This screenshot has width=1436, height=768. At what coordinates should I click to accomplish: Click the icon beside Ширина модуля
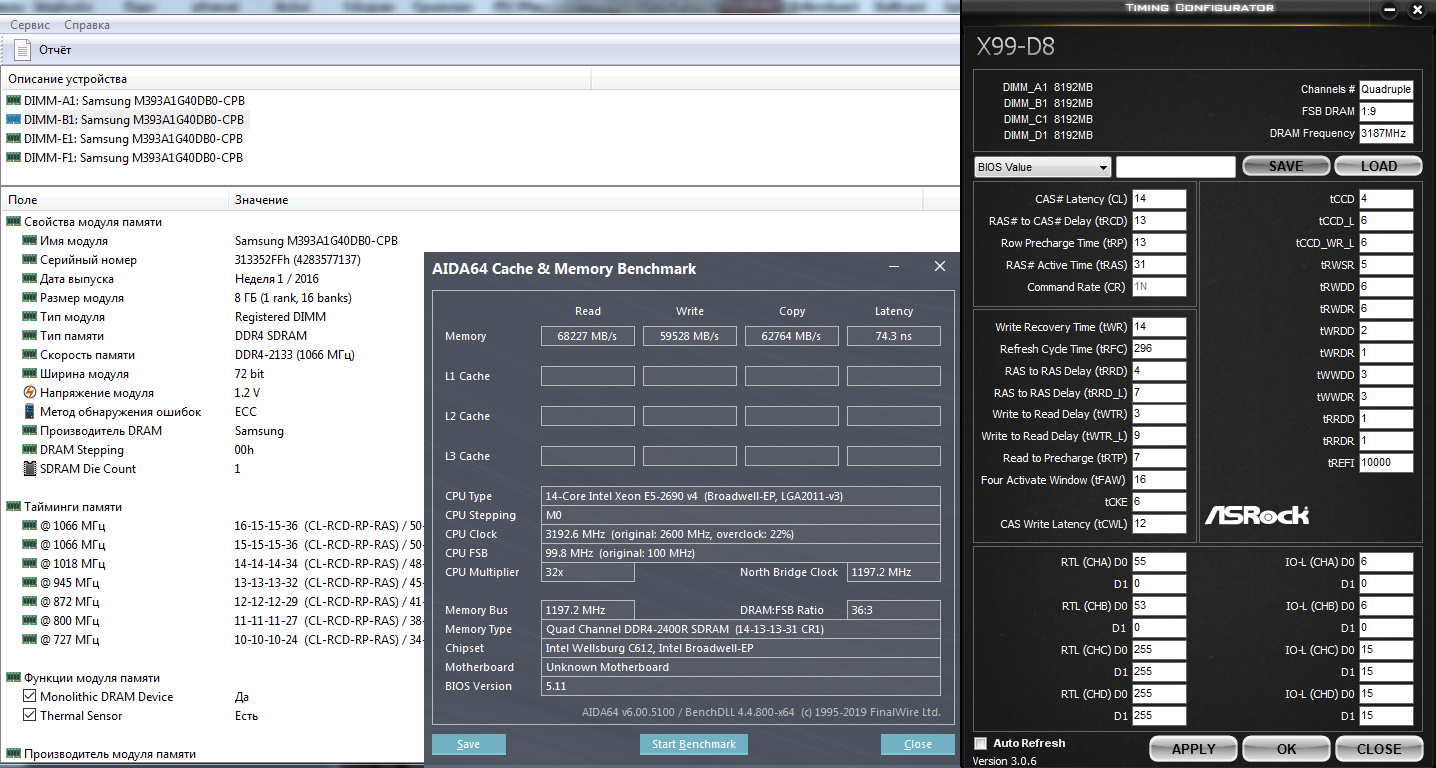coord(30,374)
